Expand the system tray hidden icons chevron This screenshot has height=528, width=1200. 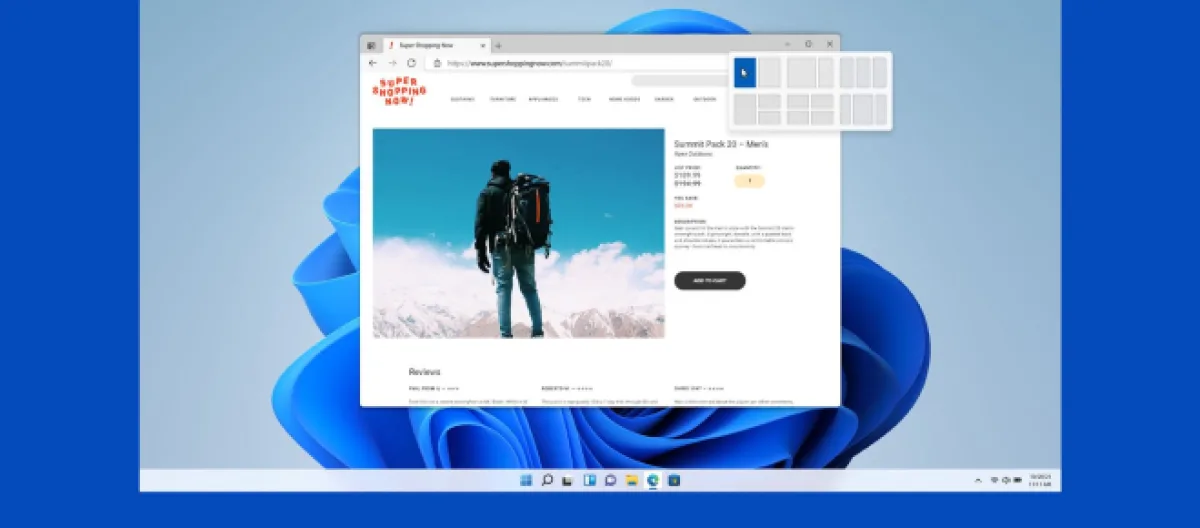[978, 481]
